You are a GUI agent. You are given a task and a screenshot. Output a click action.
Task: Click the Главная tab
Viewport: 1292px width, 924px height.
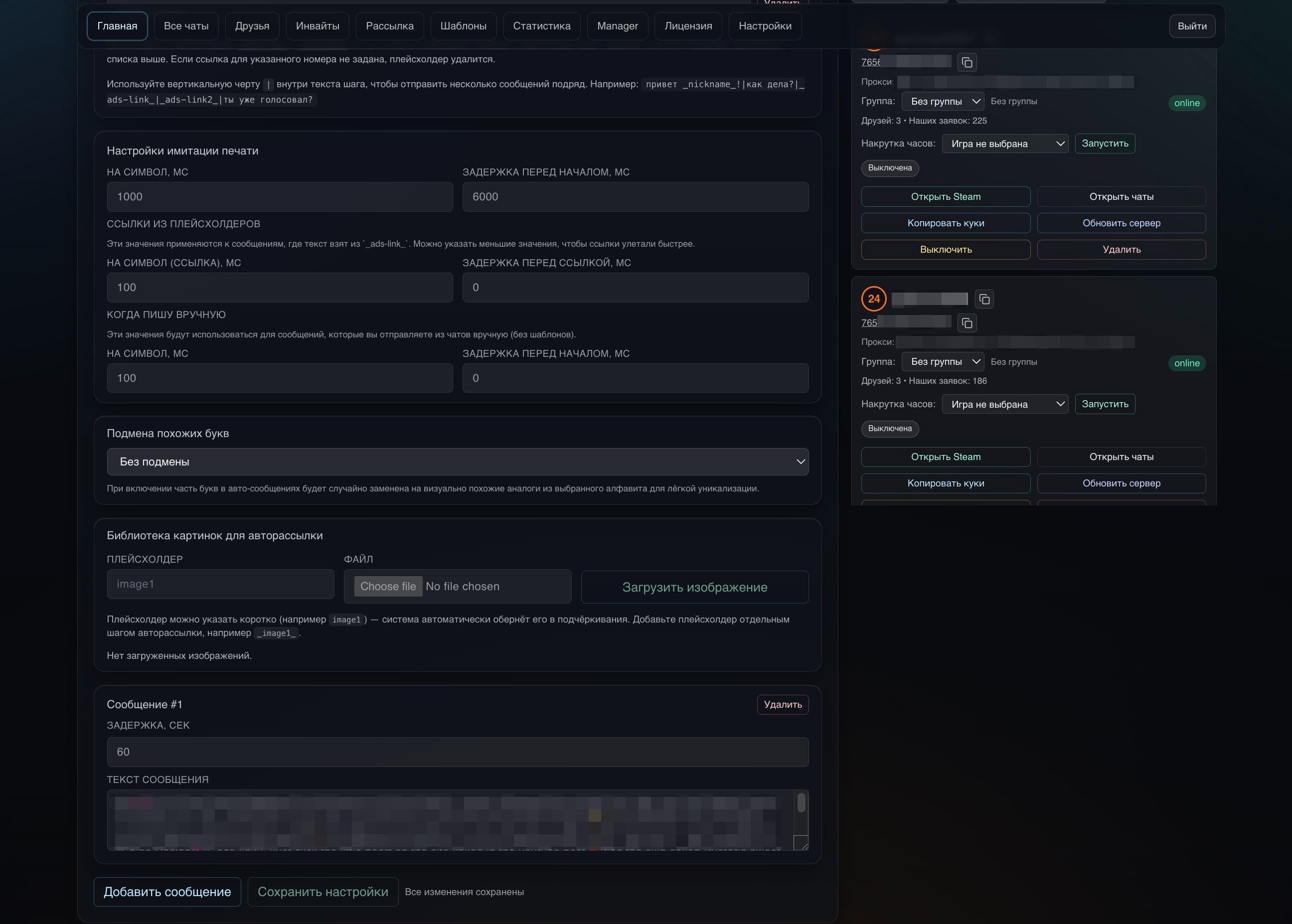pos(117,26)
